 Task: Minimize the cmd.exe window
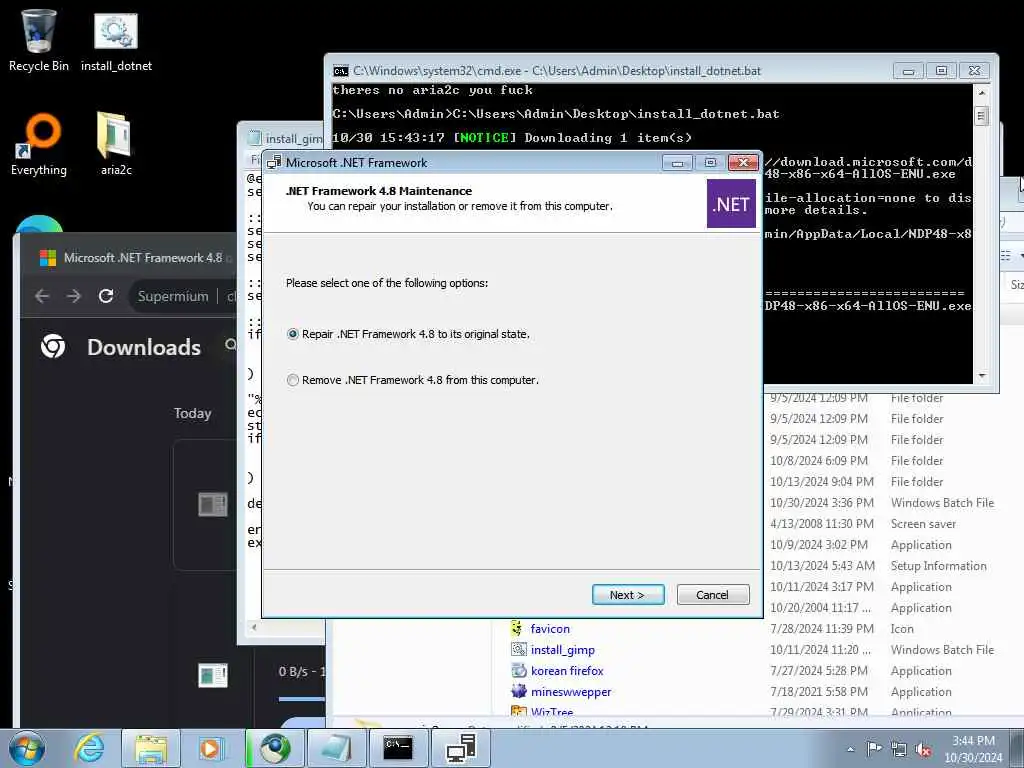908,71
